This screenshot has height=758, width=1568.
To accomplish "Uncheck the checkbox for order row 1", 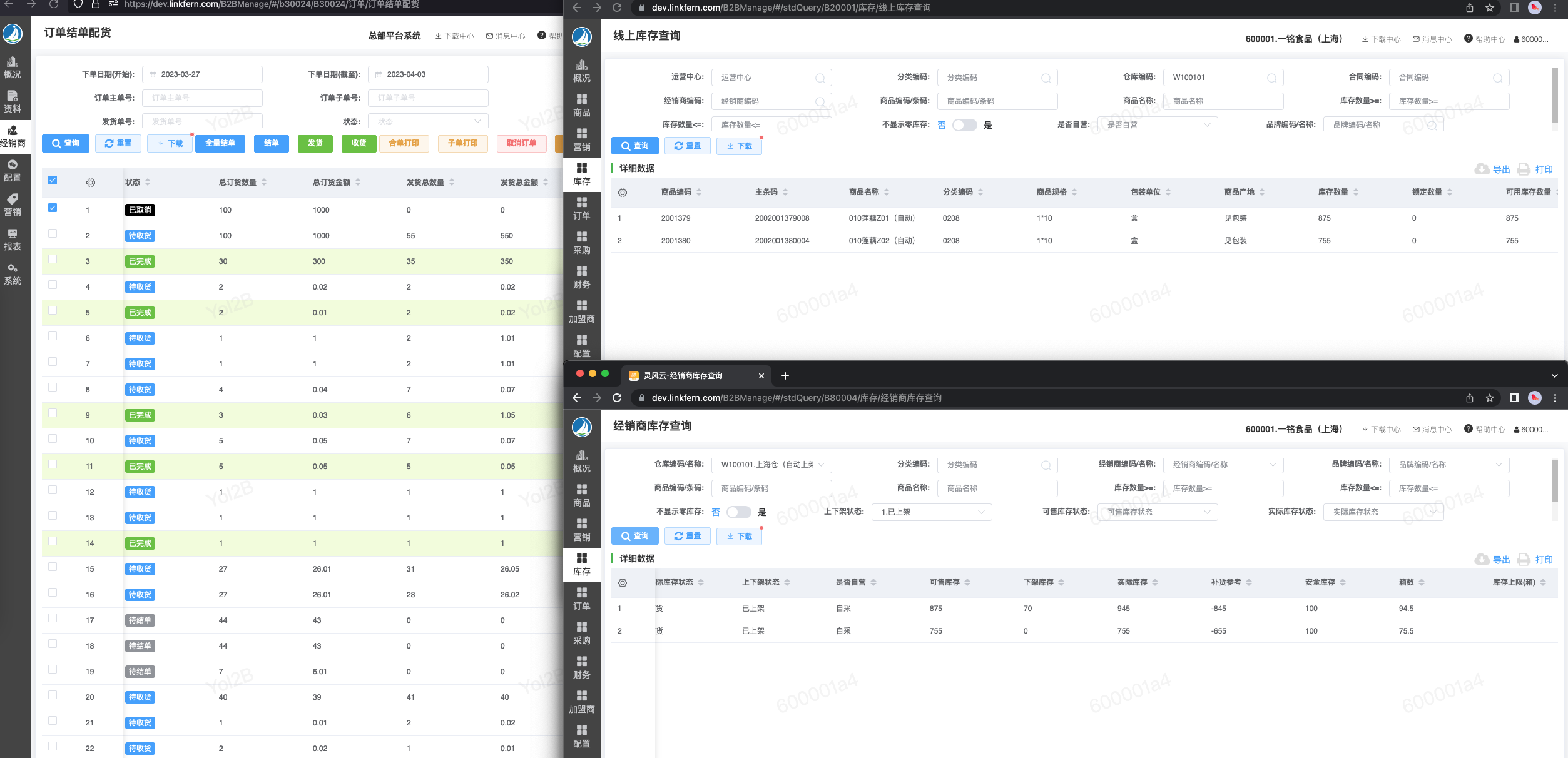I will [x=53, y=208].
